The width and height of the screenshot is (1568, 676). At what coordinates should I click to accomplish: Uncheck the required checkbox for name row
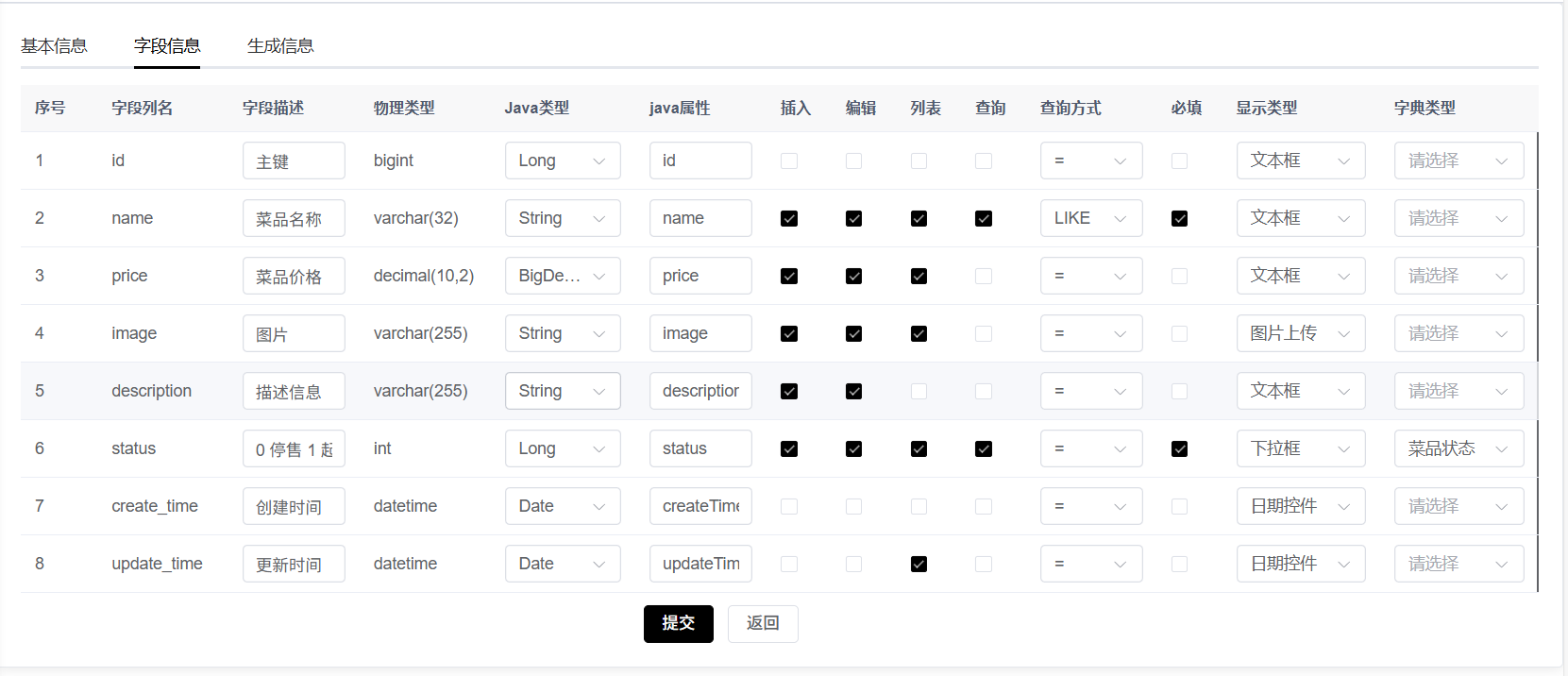[x=1179, y=219]
